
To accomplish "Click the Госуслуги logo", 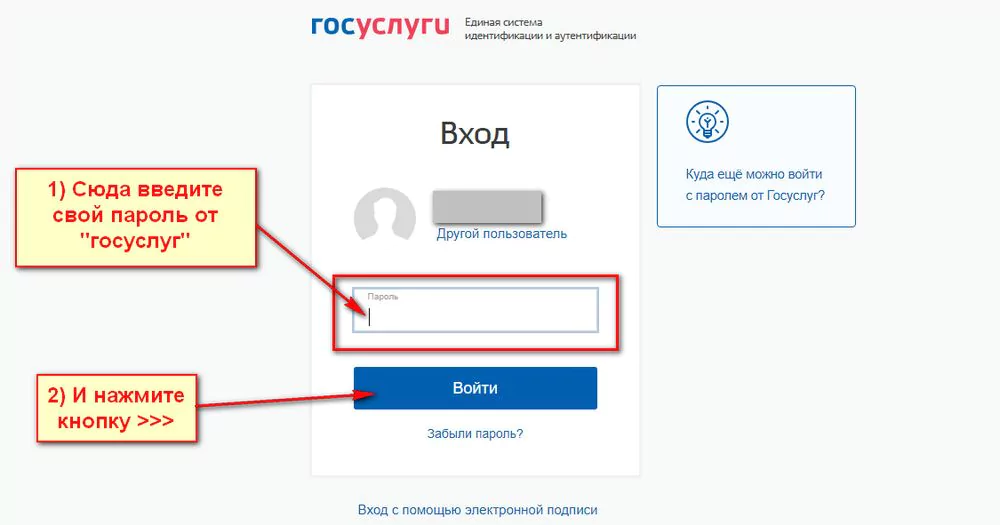I will tap(380, 27).
